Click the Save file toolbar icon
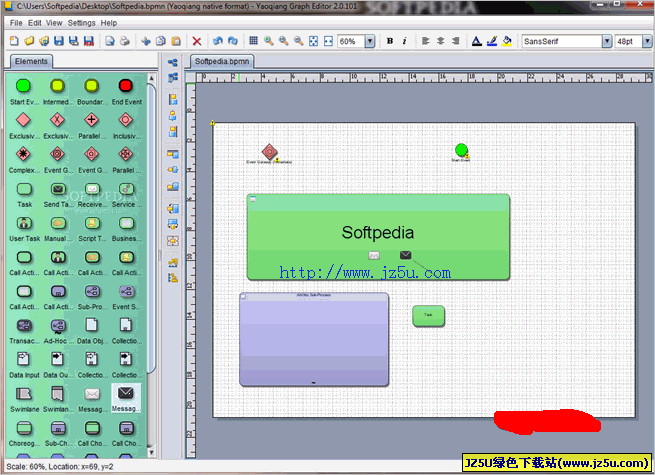This screenshot has width=655, height=475. point(59,41)
